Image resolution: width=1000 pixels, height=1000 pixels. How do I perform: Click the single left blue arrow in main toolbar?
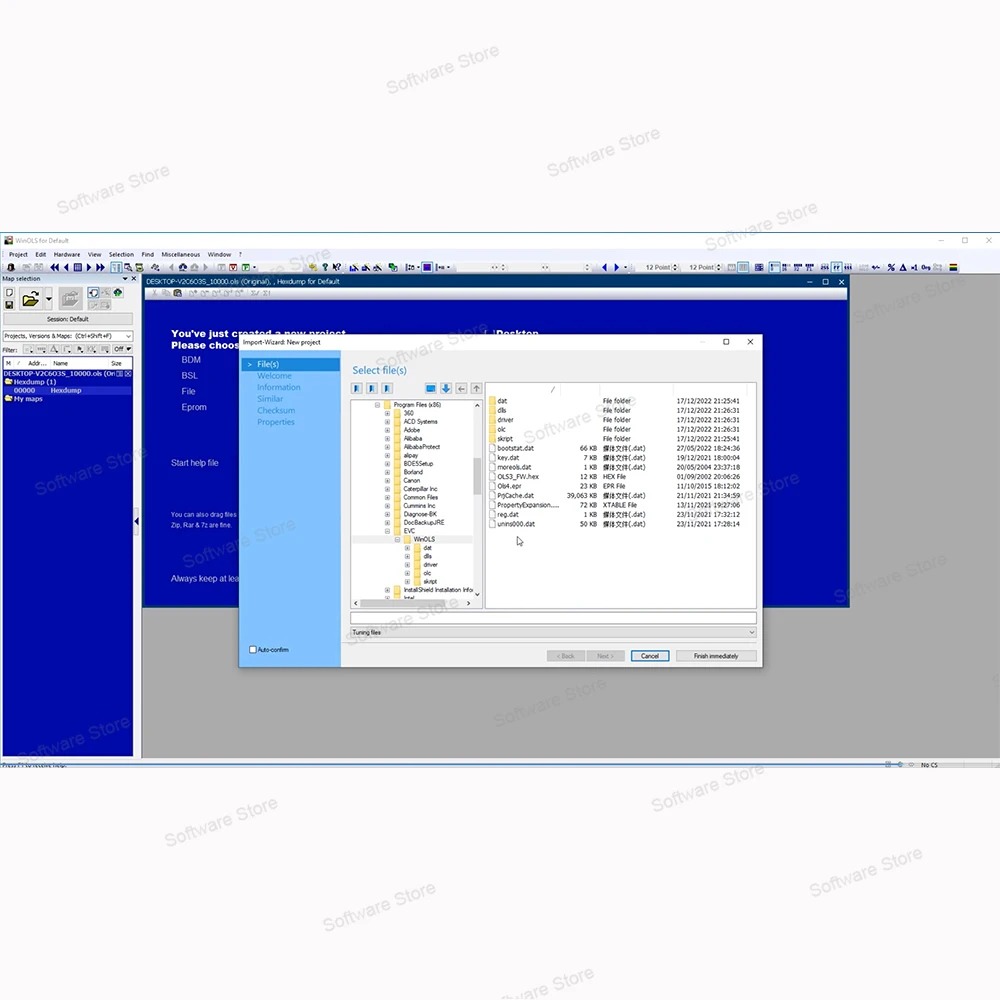(66, 267)
